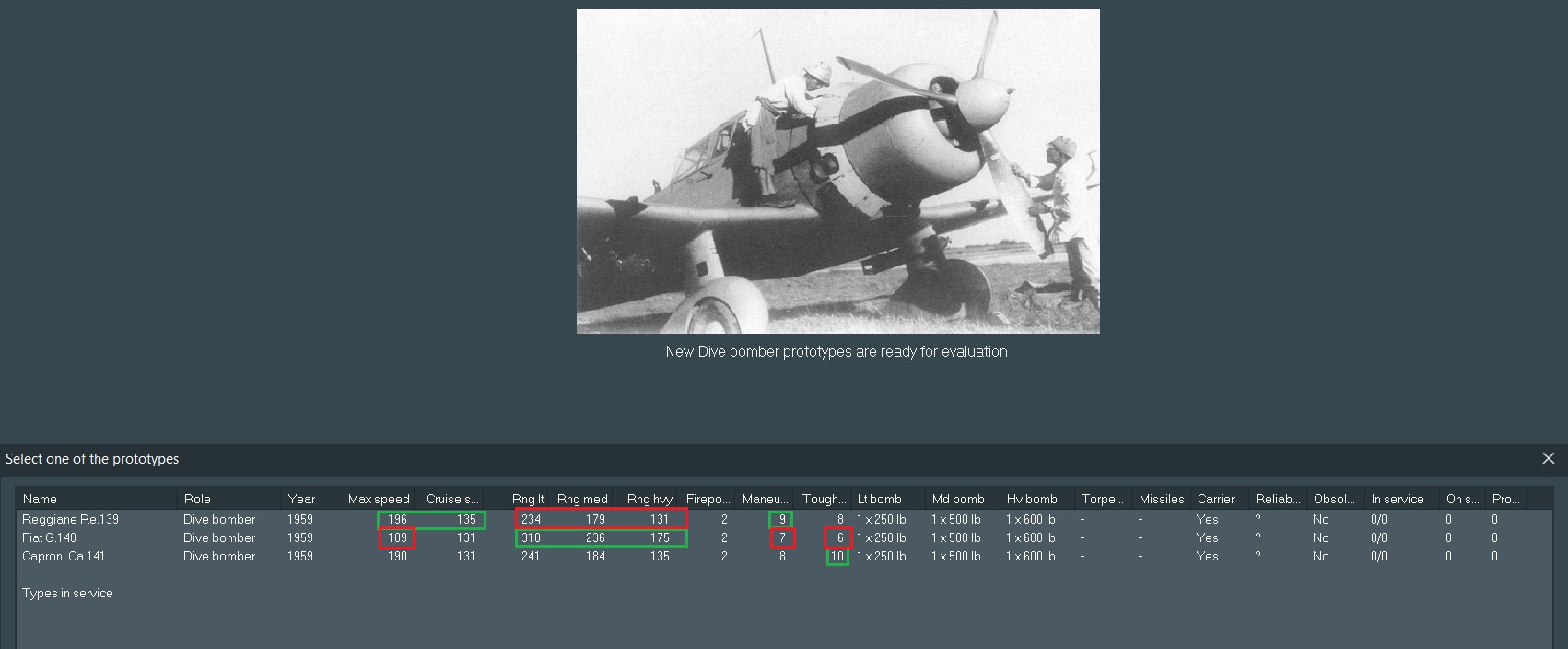Sort by Year column header
This screenshot has width=1568, height=649.
pyautogui.click(x=307, y=499)
